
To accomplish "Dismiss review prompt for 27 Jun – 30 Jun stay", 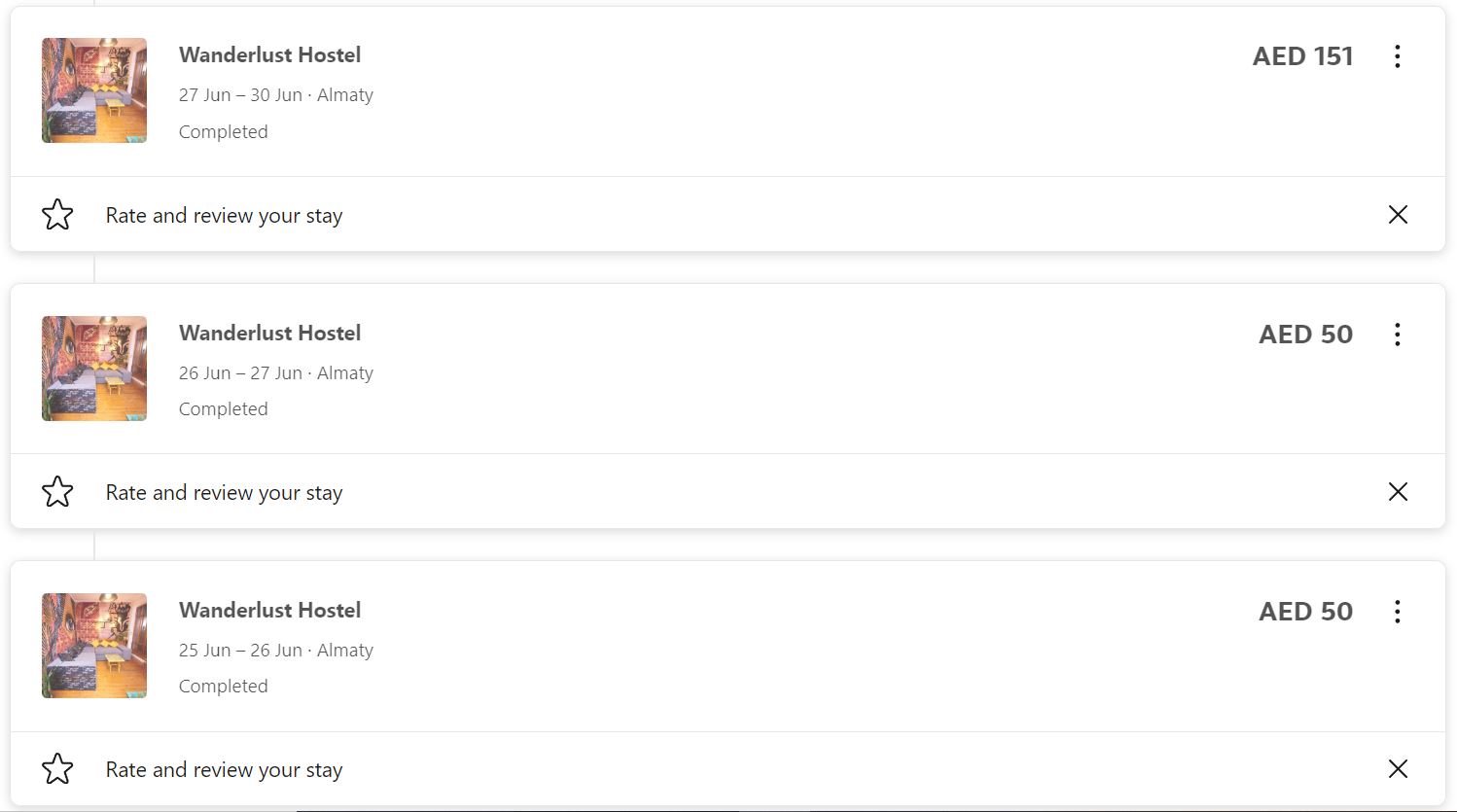I will click(x=1398, y=215).
